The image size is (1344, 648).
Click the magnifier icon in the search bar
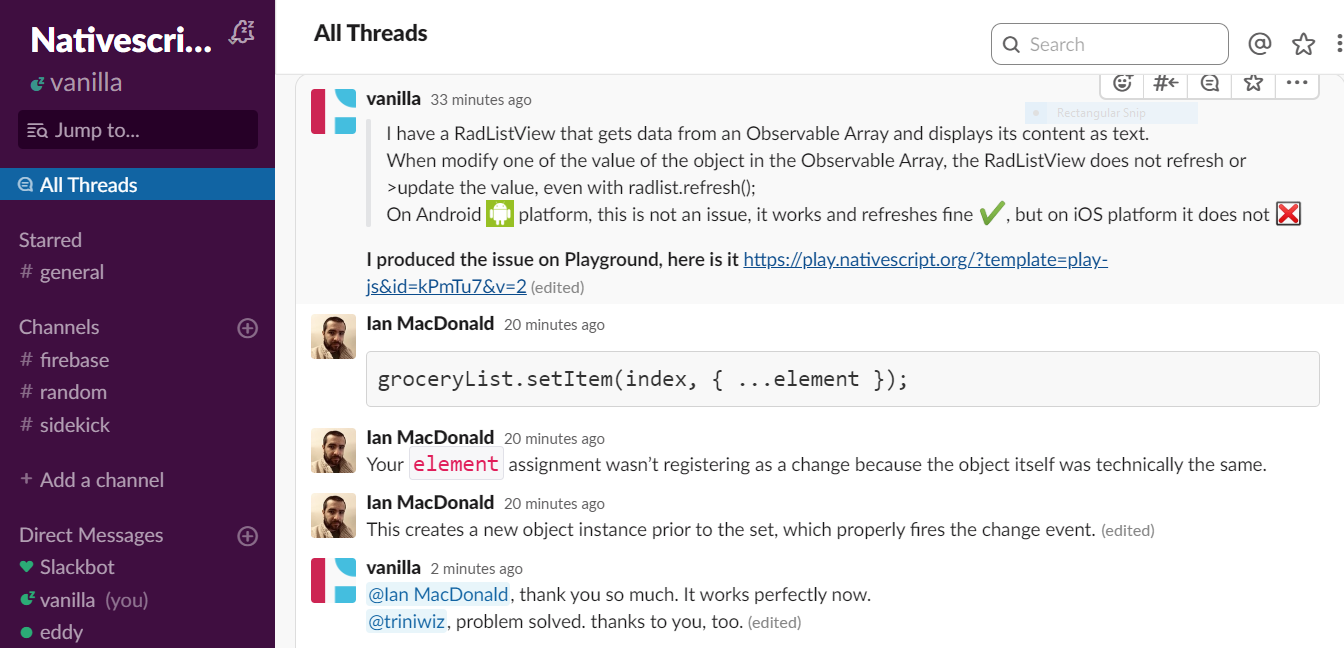point(1011,44)
